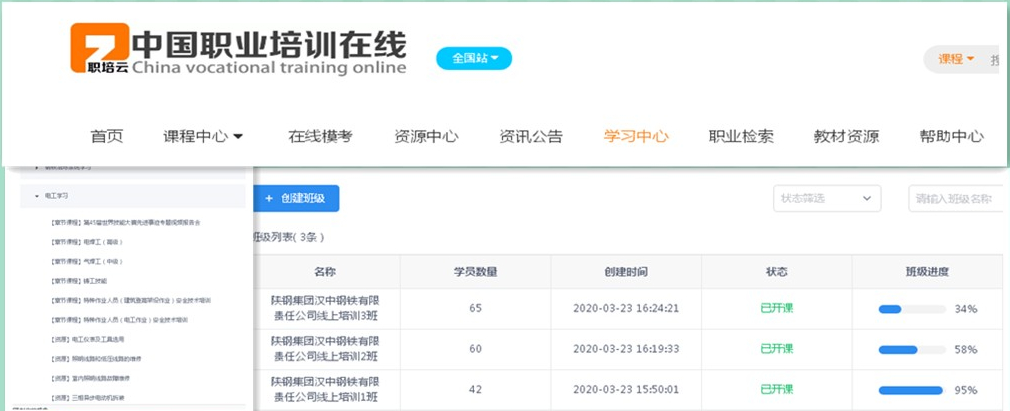1010x411 pixels.
Task: Open 职业检索 in the navigation bar
Action: 741,137
